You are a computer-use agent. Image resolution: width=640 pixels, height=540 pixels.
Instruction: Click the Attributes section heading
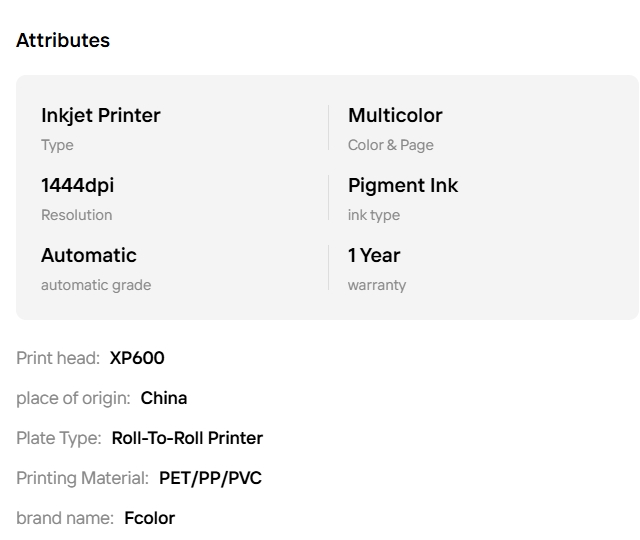(63, 40)
